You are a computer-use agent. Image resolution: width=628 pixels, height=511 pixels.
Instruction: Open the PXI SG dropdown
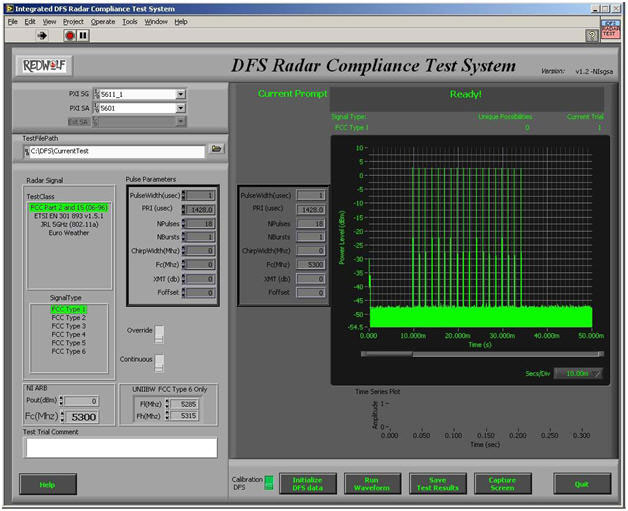[181, 94]
